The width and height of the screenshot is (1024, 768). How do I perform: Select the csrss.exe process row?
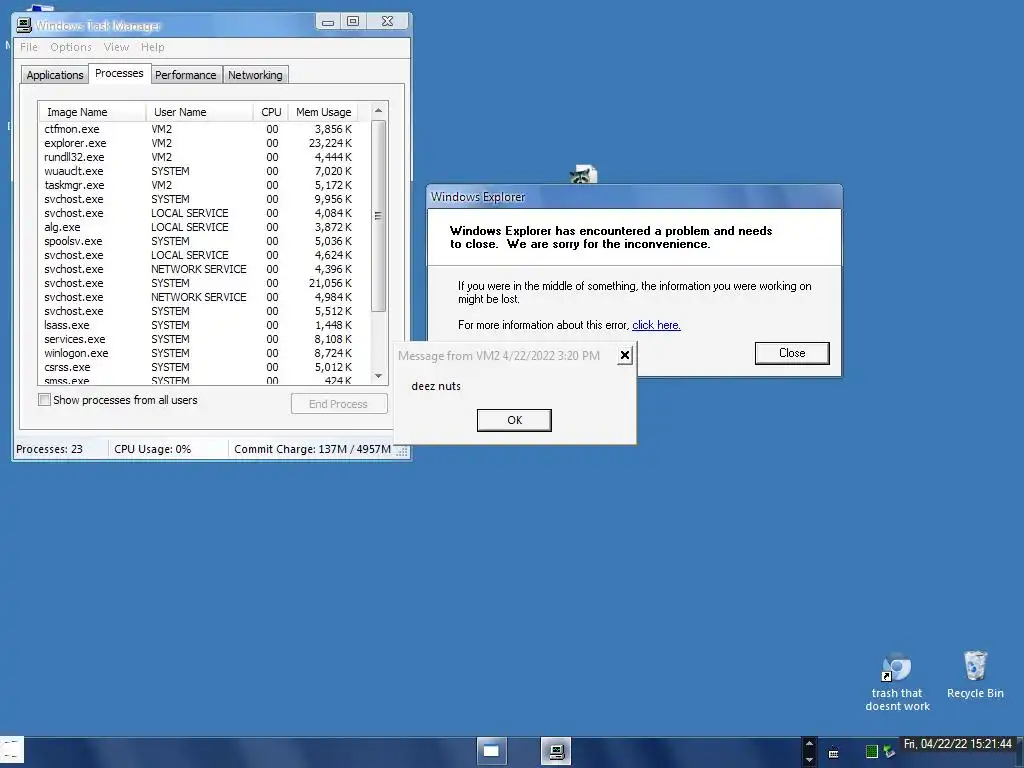click(x=204, y=367)
